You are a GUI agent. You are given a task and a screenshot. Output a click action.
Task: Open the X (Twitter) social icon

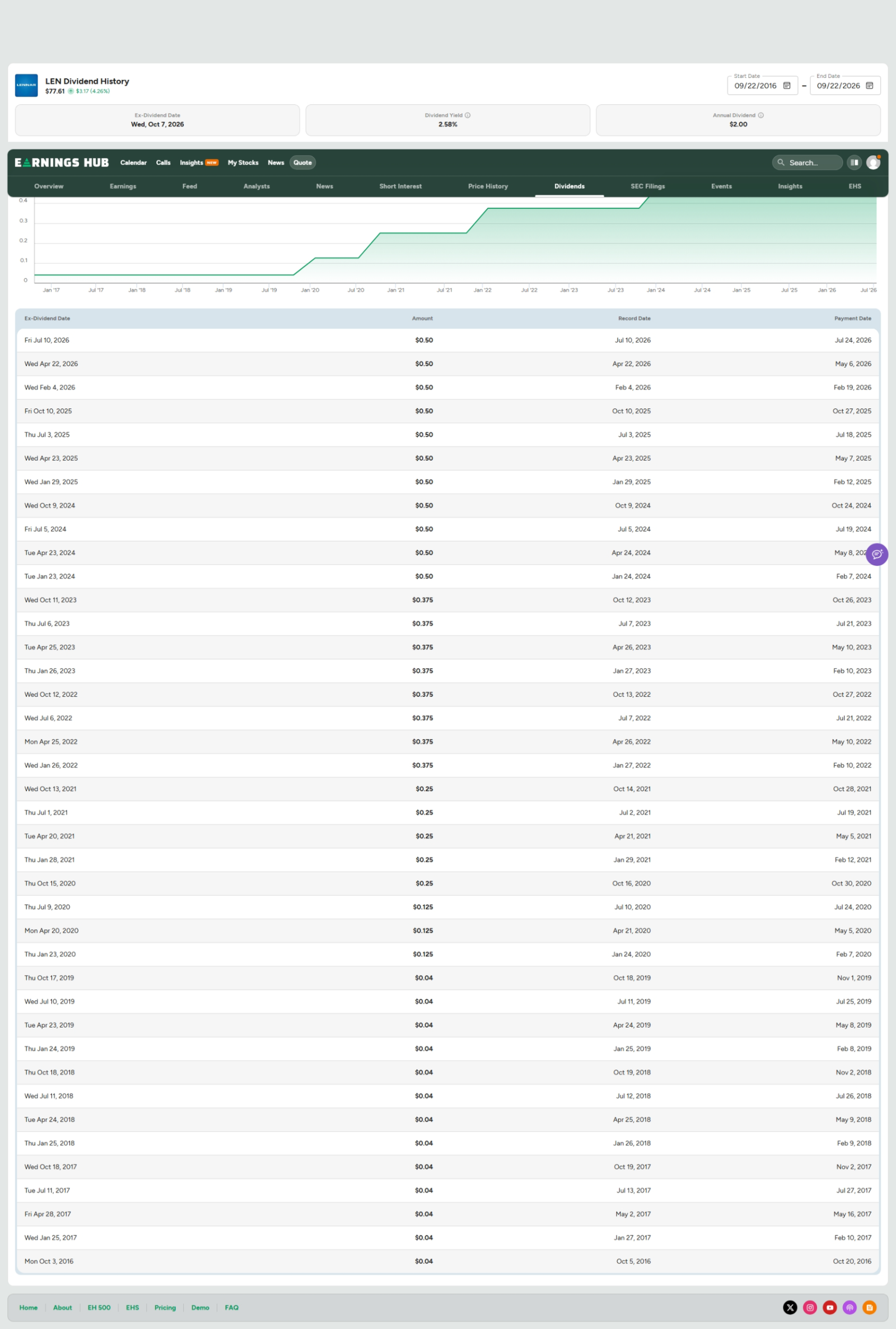[x=790, y=1307]
